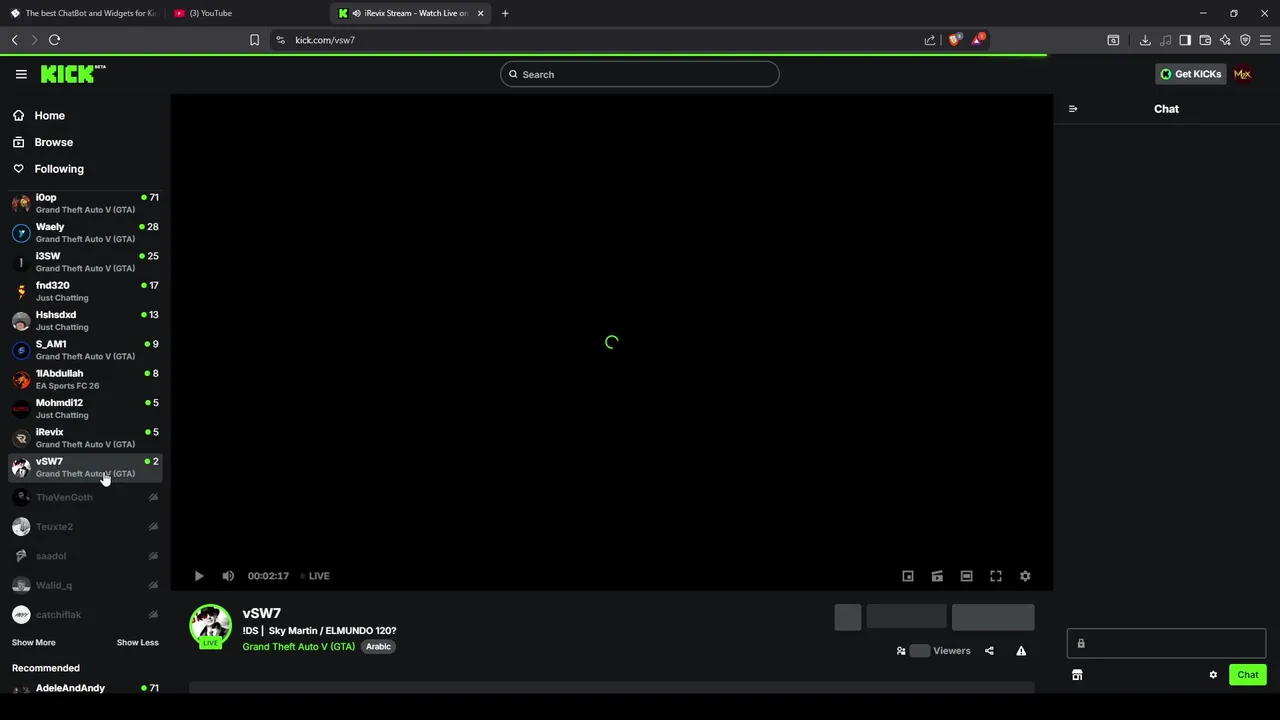
Task: Report the stream warning icon
Action: [x=1021, y=651]
